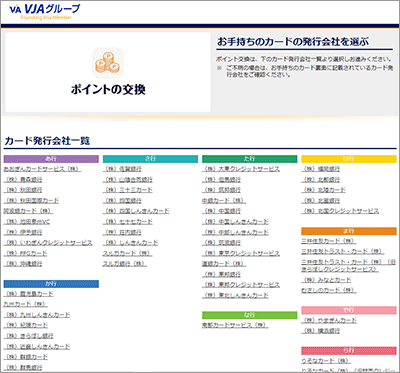Open （株）きらぼし銀行 link

point(29,336)
